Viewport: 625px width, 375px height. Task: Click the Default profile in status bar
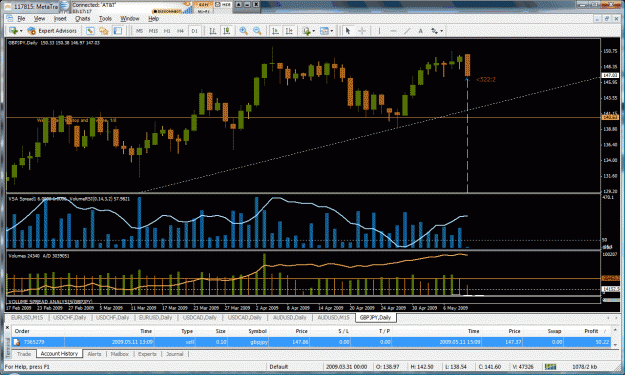click(x=279, y=367)
